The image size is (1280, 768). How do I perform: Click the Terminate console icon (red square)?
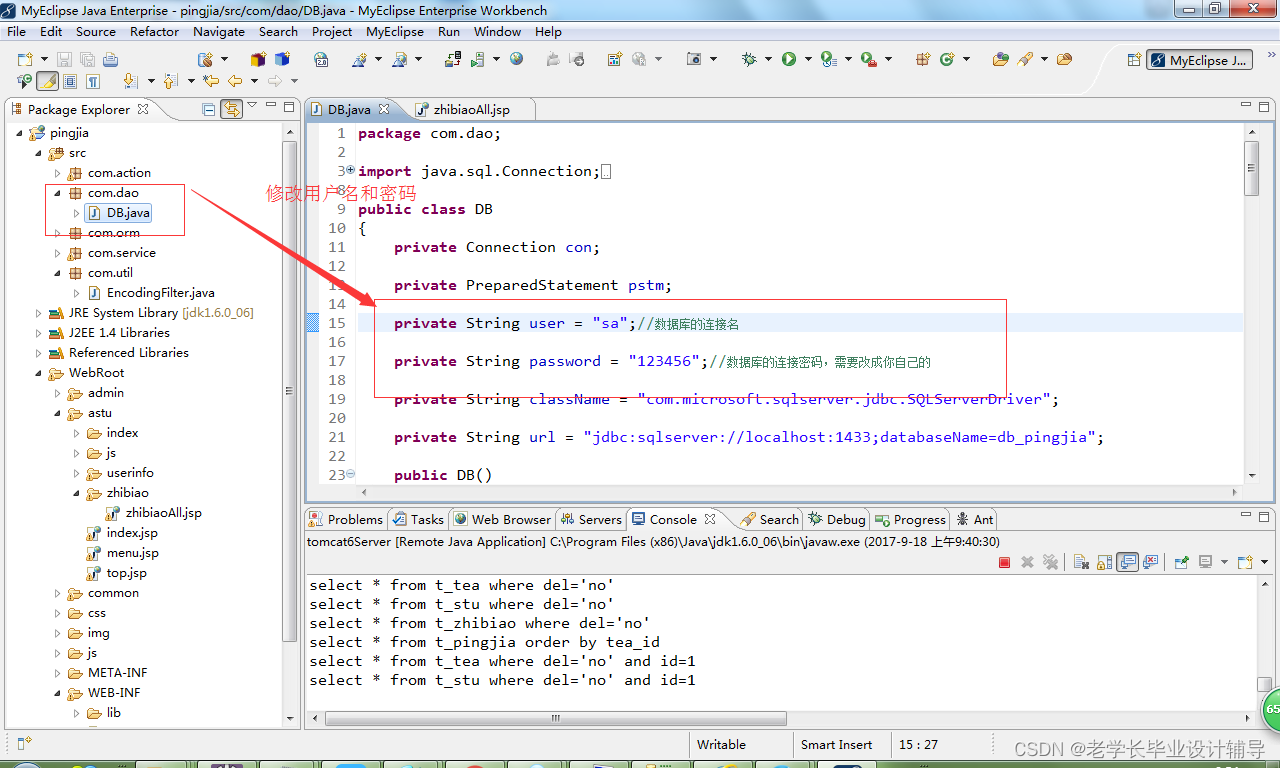tap(1004, 562)
